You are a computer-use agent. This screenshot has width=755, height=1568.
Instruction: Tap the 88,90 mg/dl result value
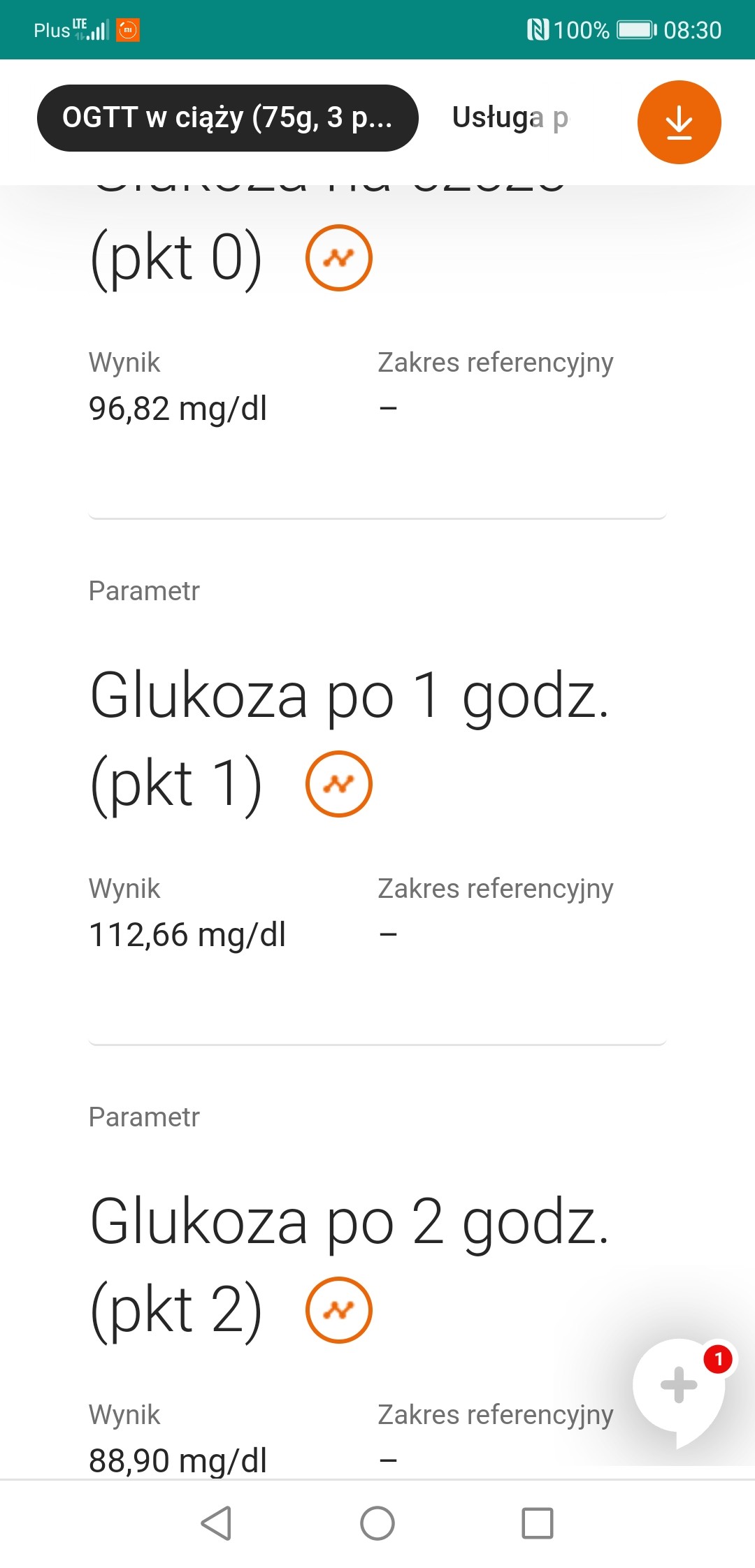click(178, 1460)
